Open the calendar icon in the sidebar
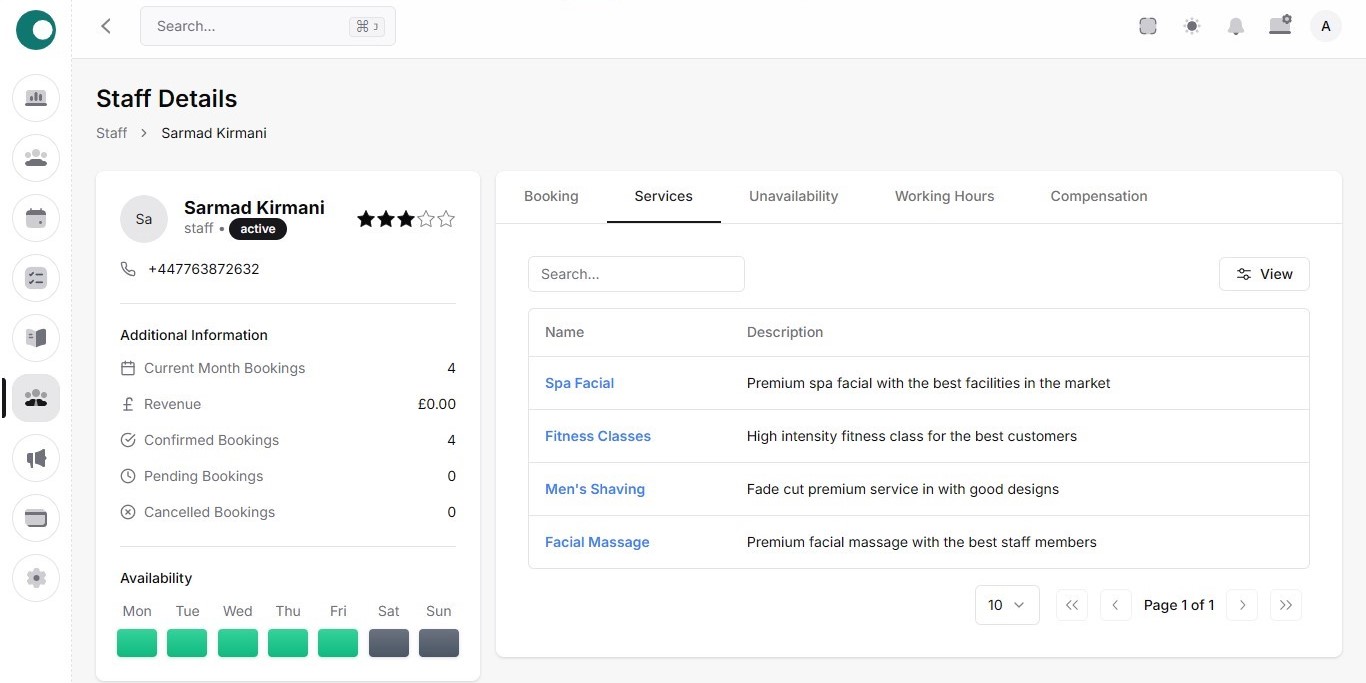 36,218
